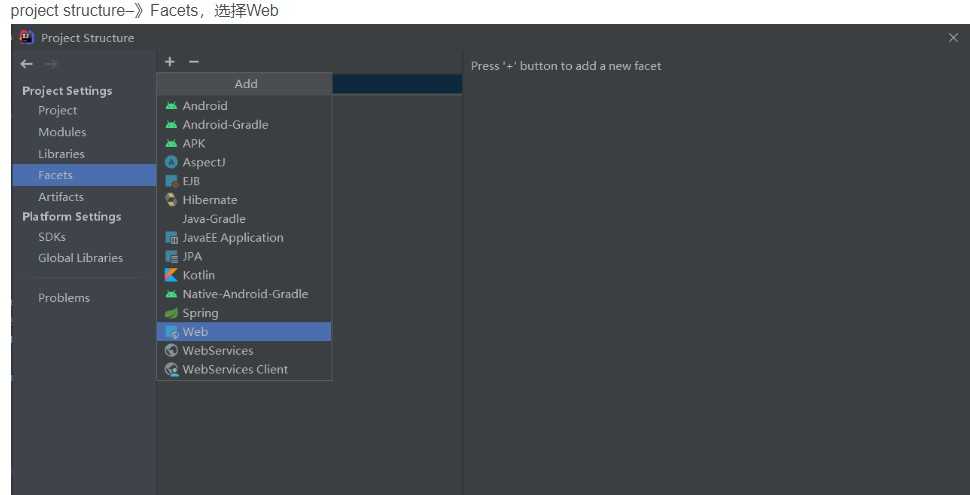Pick the AspectJ facet
This screenshot has width=970, height=495.
pyautogui.click(x=244, y=162)
